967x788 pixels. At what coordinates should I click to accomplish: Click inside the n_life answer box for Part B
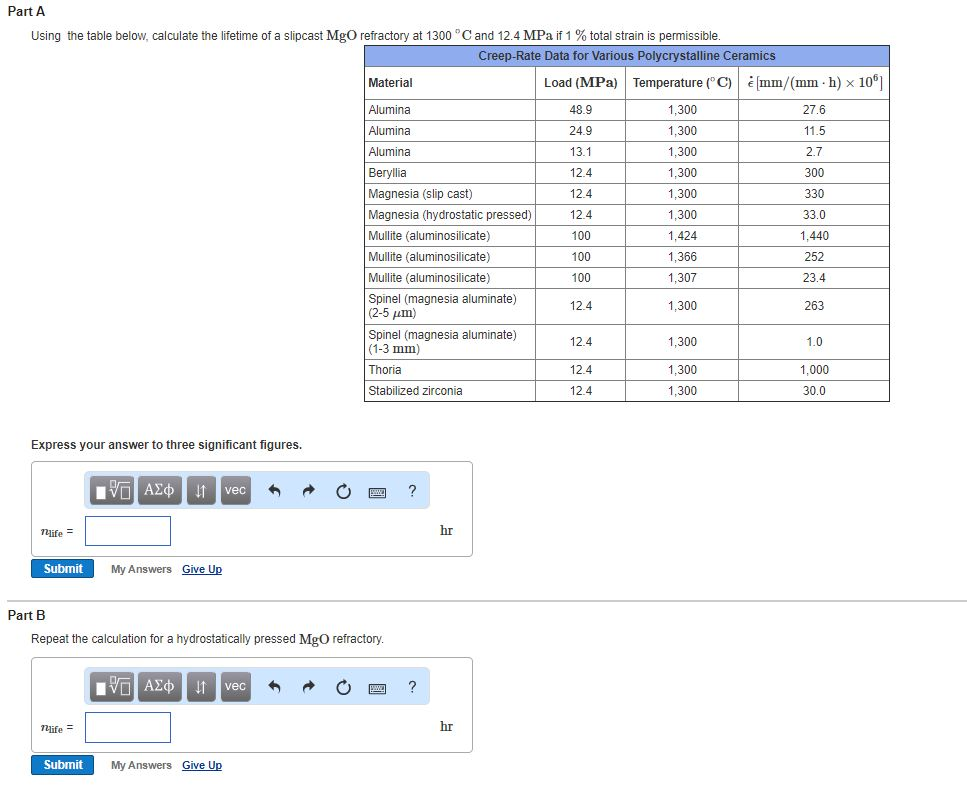(x=127, y=727)
